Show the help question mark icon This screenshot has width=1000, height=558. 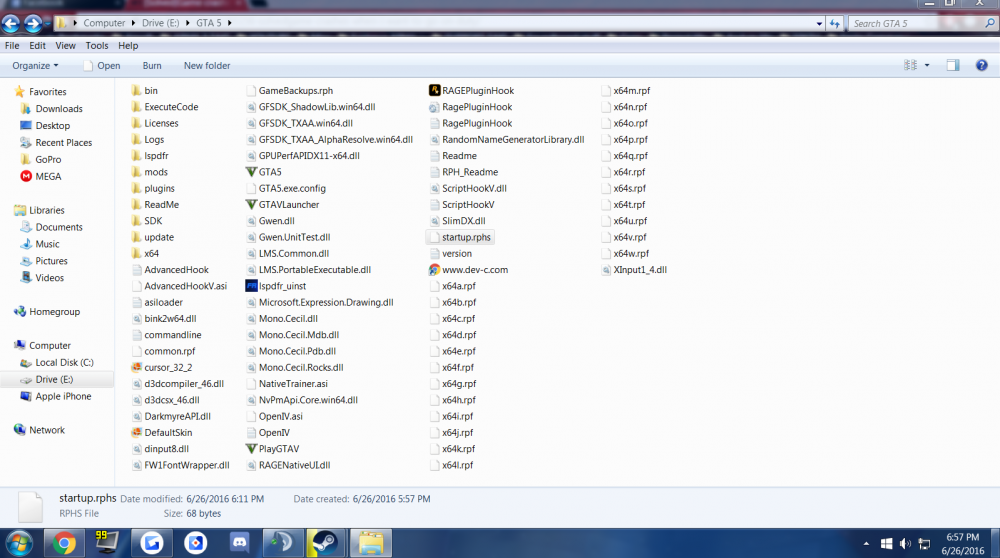coord(982,65)
